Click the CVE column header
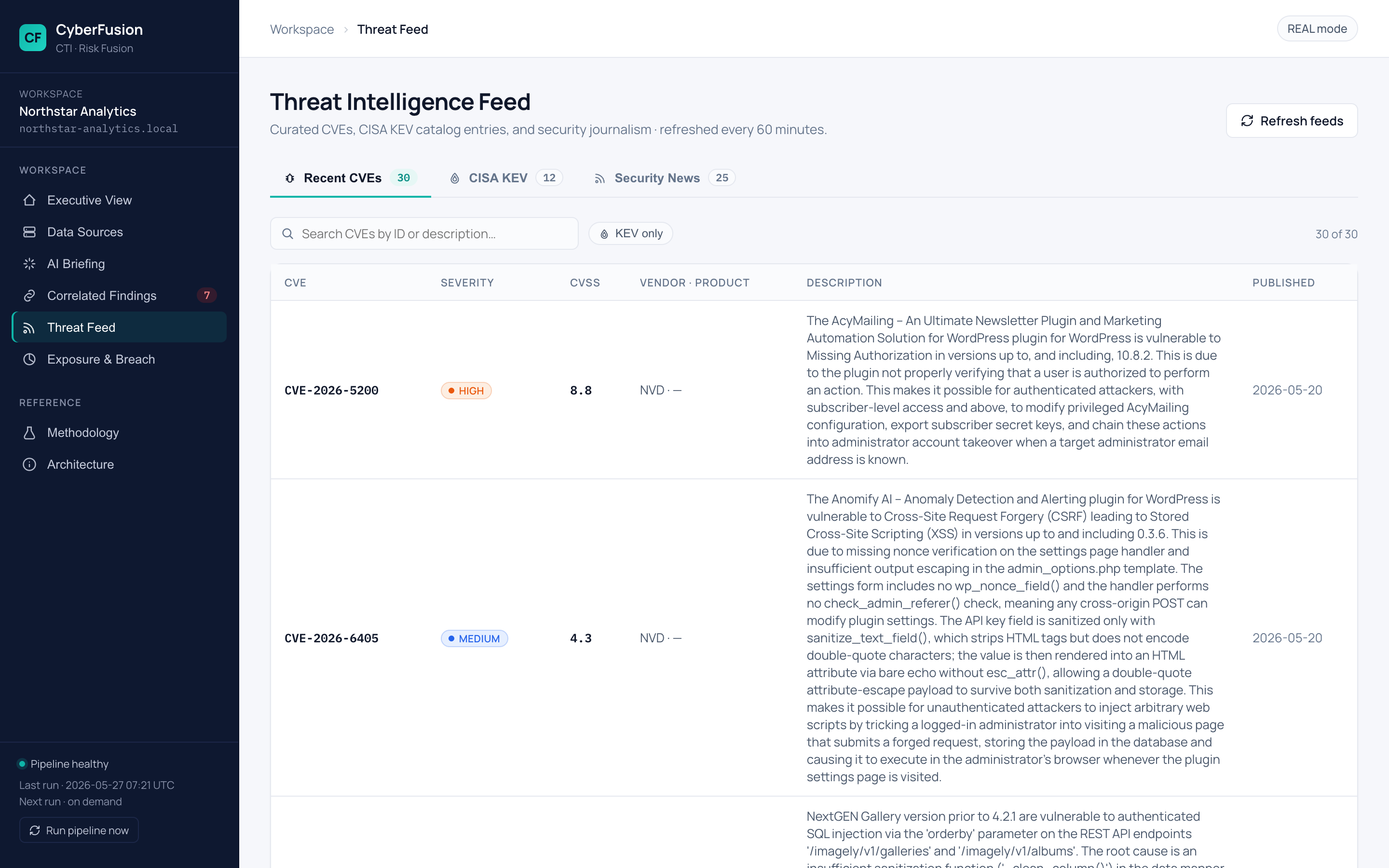Screen dimensions: 1389x868 295,283
